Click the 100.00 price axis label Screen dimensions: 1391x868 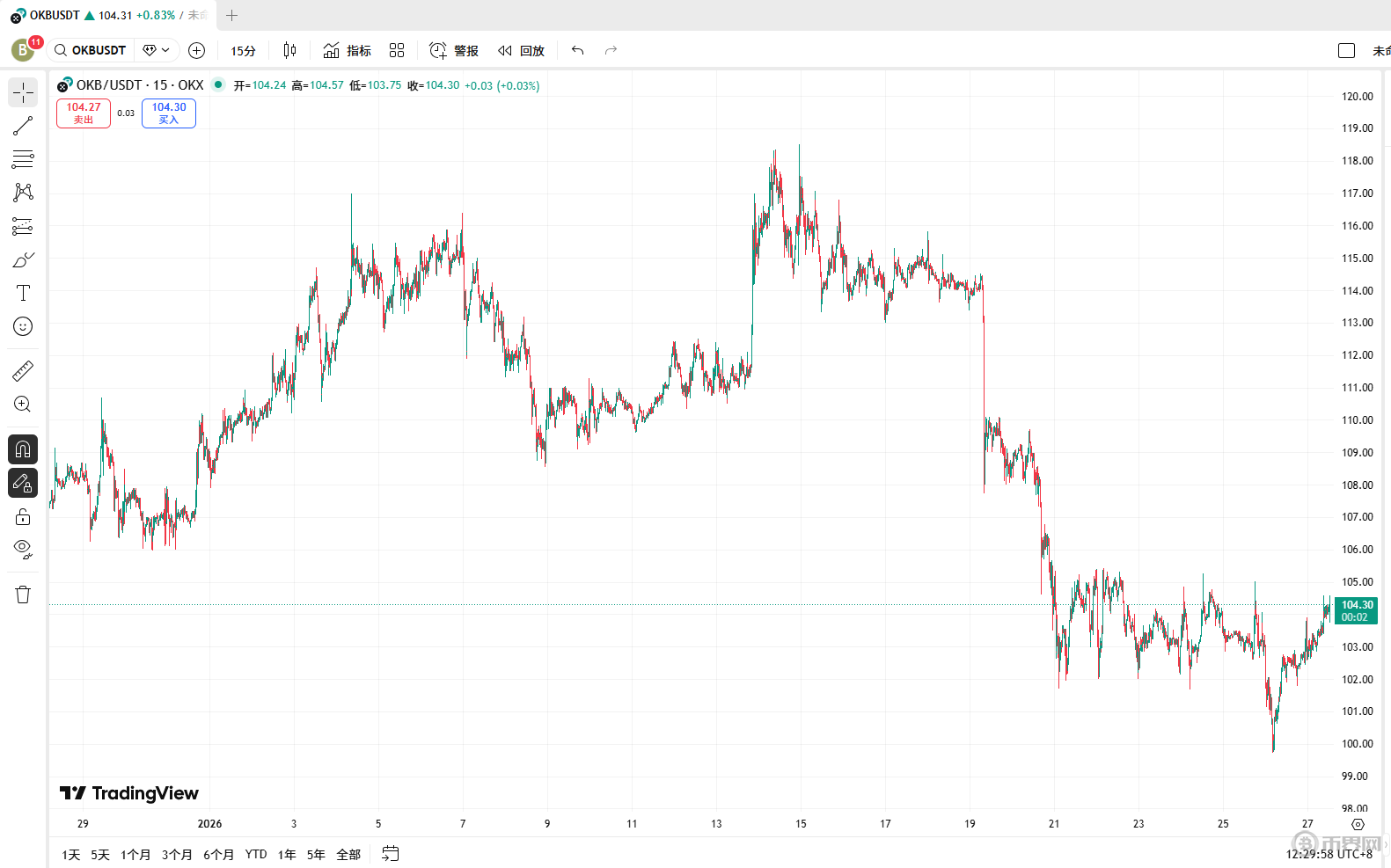[x=1357, y=744]
